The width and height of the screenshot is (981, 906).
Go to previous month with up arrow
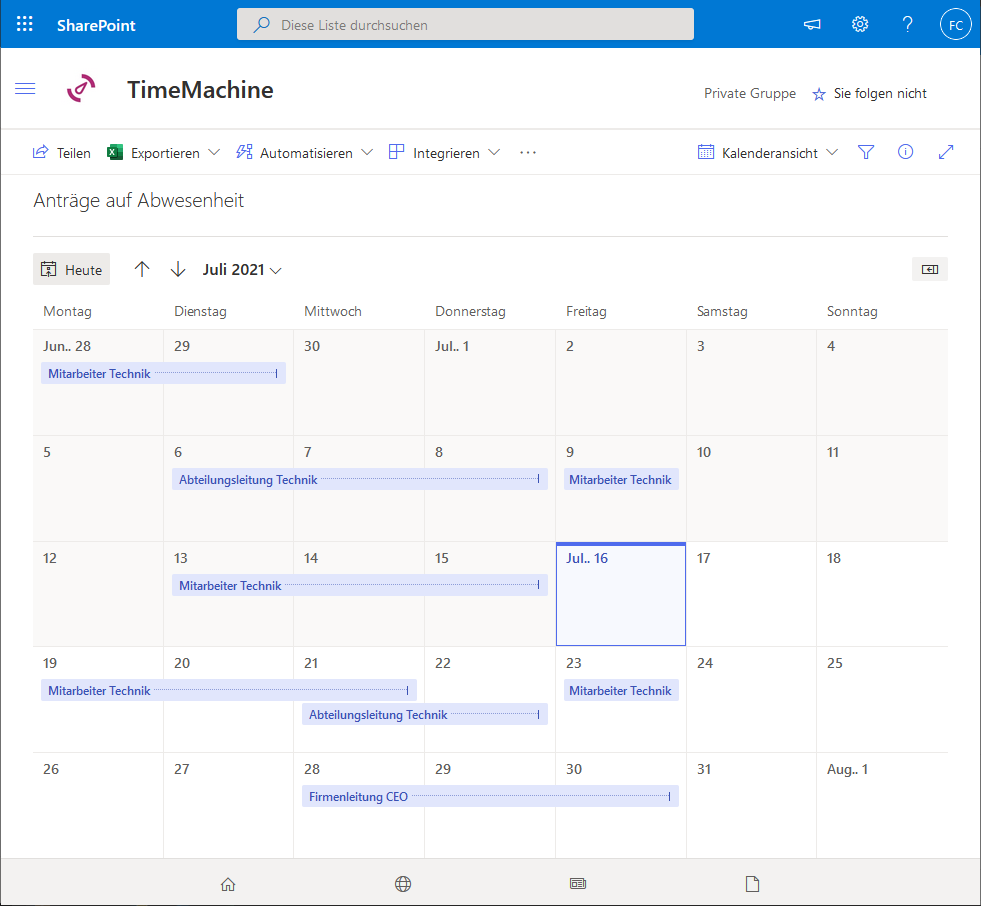(142, 269)
